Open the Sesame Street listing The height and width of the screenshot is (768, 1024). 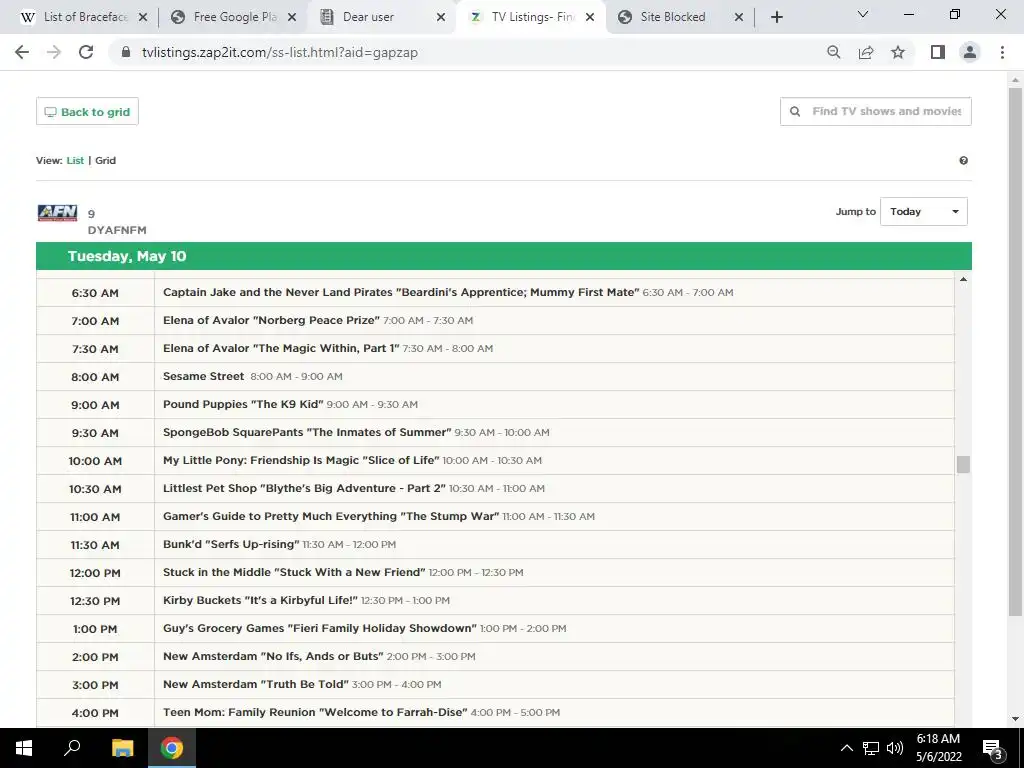pos(203,376)
